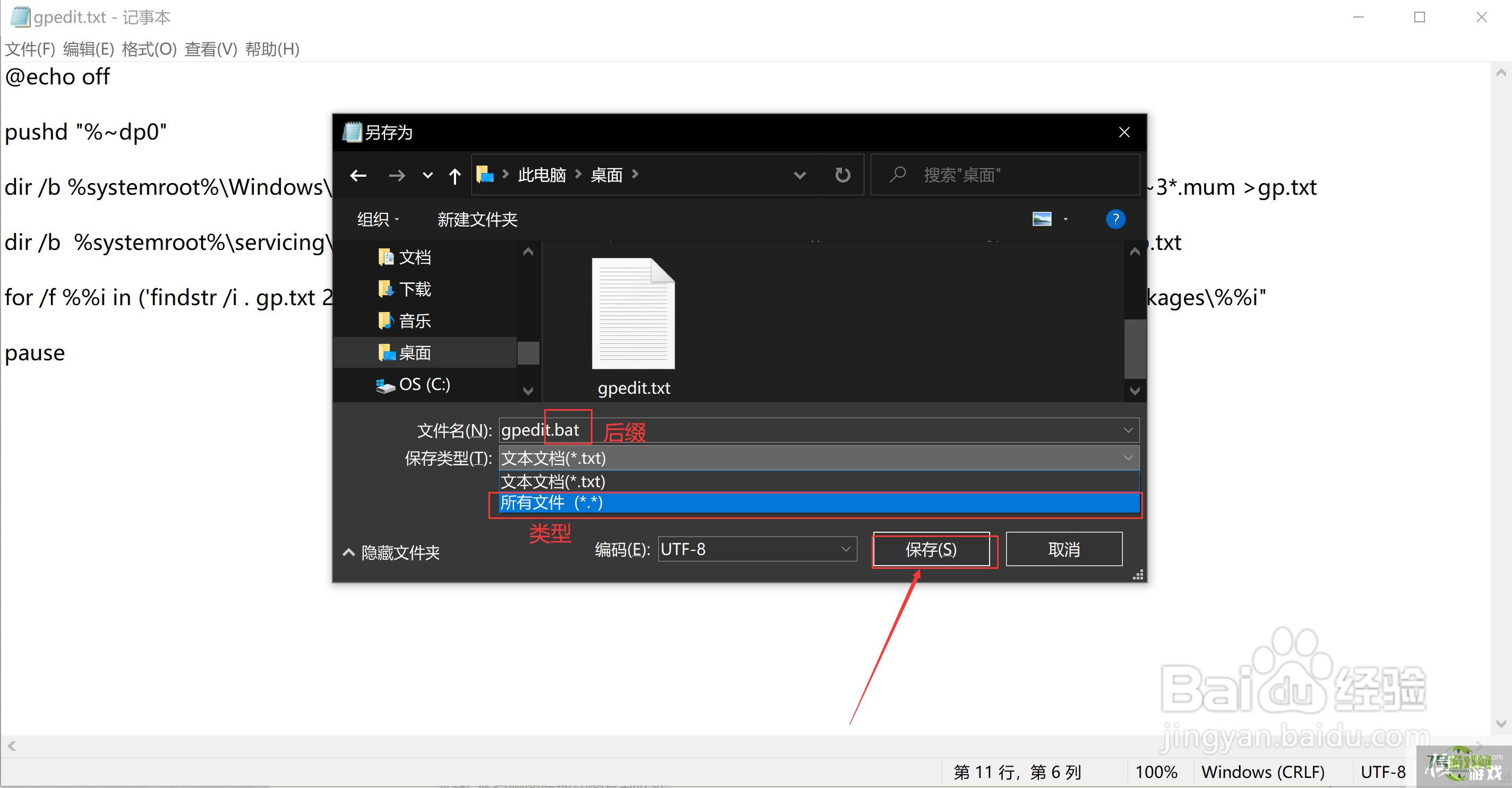The image size is (1512, 788).
Task: Open the 编码 UTF-8 dropdown
Action: (x=757, y=549)
